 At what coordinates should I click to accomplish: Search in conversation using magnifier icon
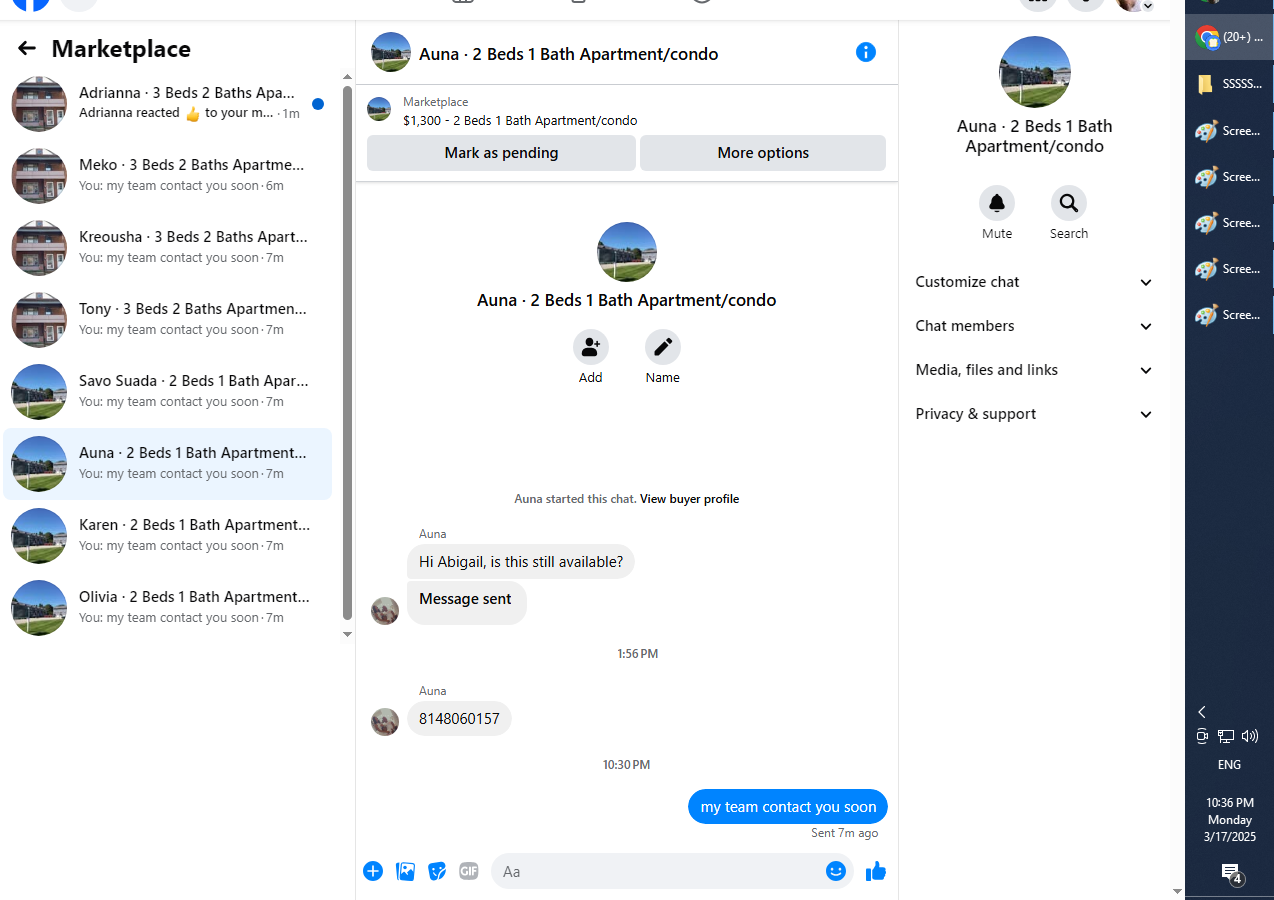point(1069,203)
